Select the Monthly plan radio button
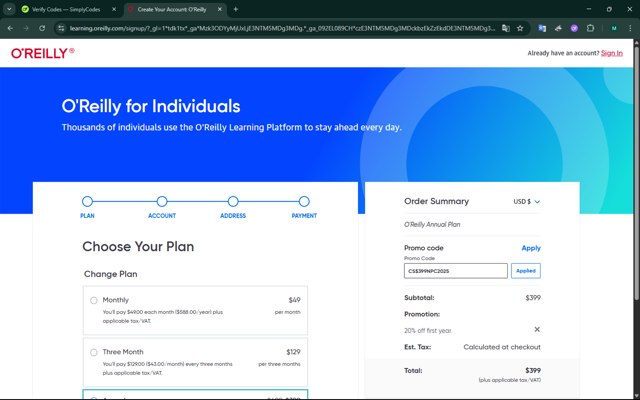 (94, 300)
